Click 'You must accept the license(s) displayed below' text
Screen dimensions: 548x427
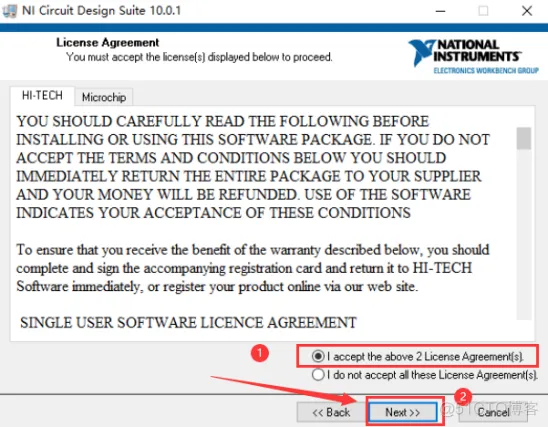pos(199,57)
